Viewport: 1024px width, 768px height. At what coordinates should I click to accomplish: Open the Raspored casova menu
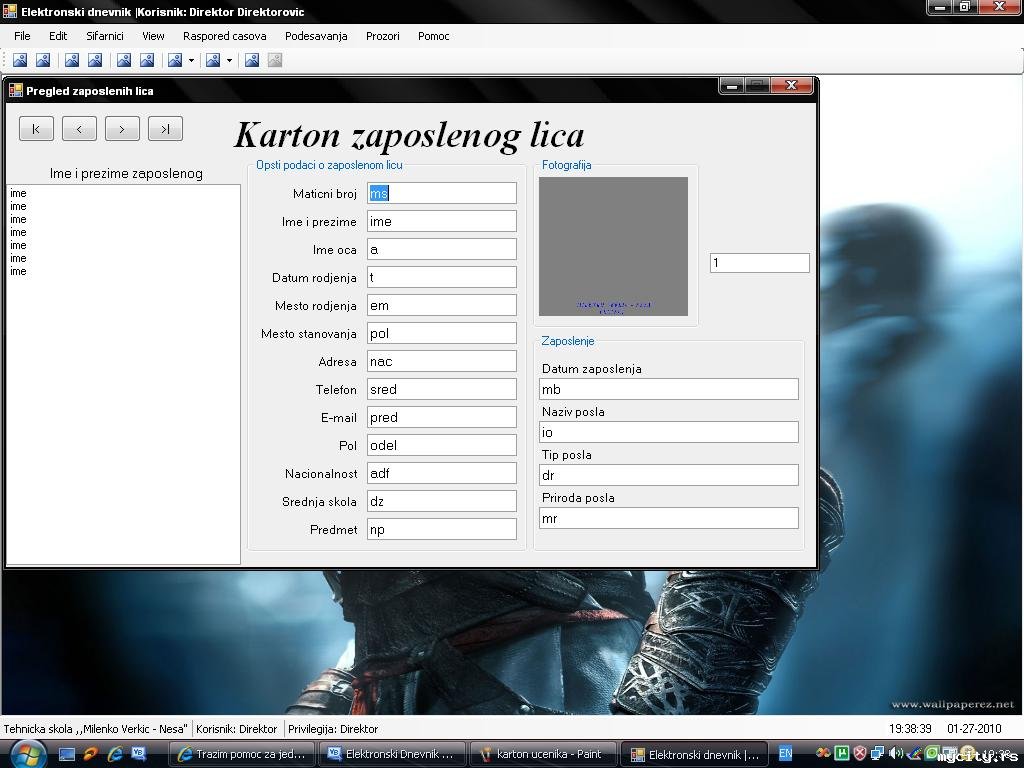(224, 36)
